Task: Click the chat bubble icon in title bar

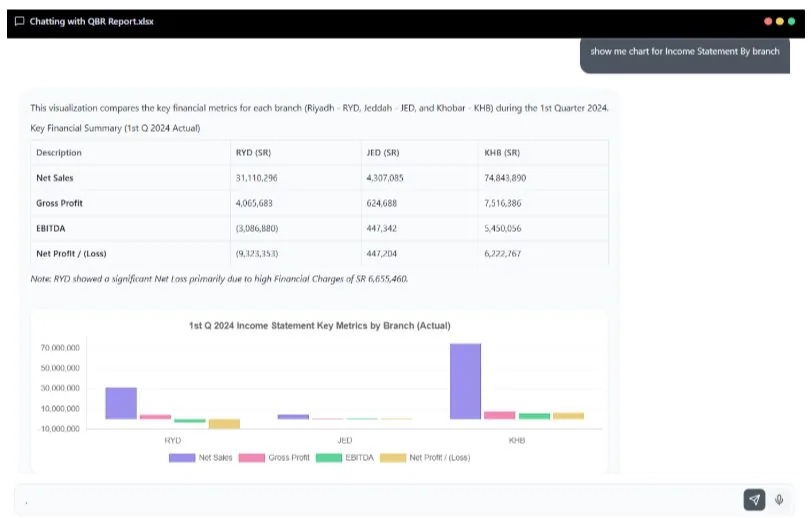Action: (20, 21)
